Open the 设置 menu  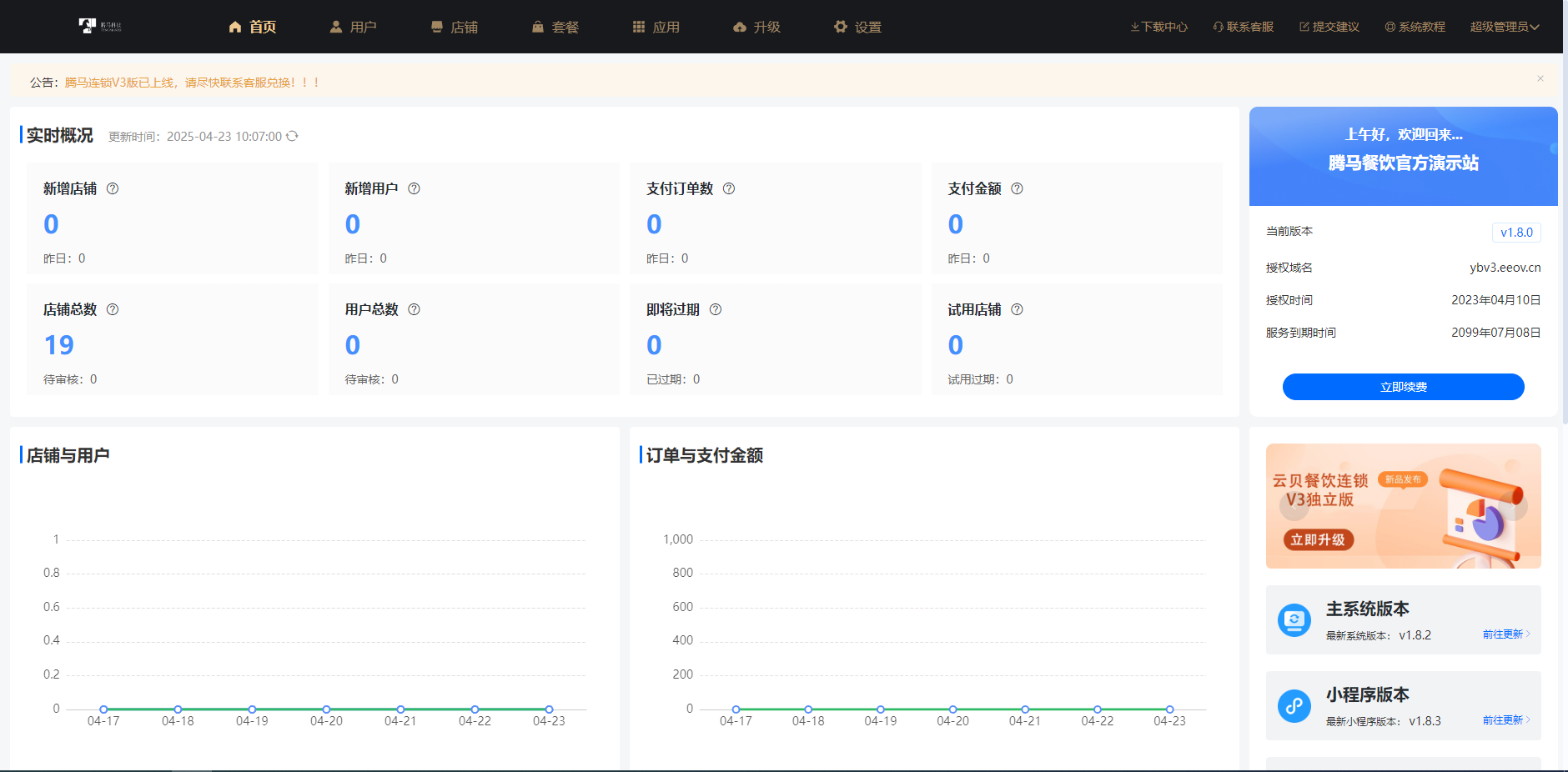click(x=858, y=27)
